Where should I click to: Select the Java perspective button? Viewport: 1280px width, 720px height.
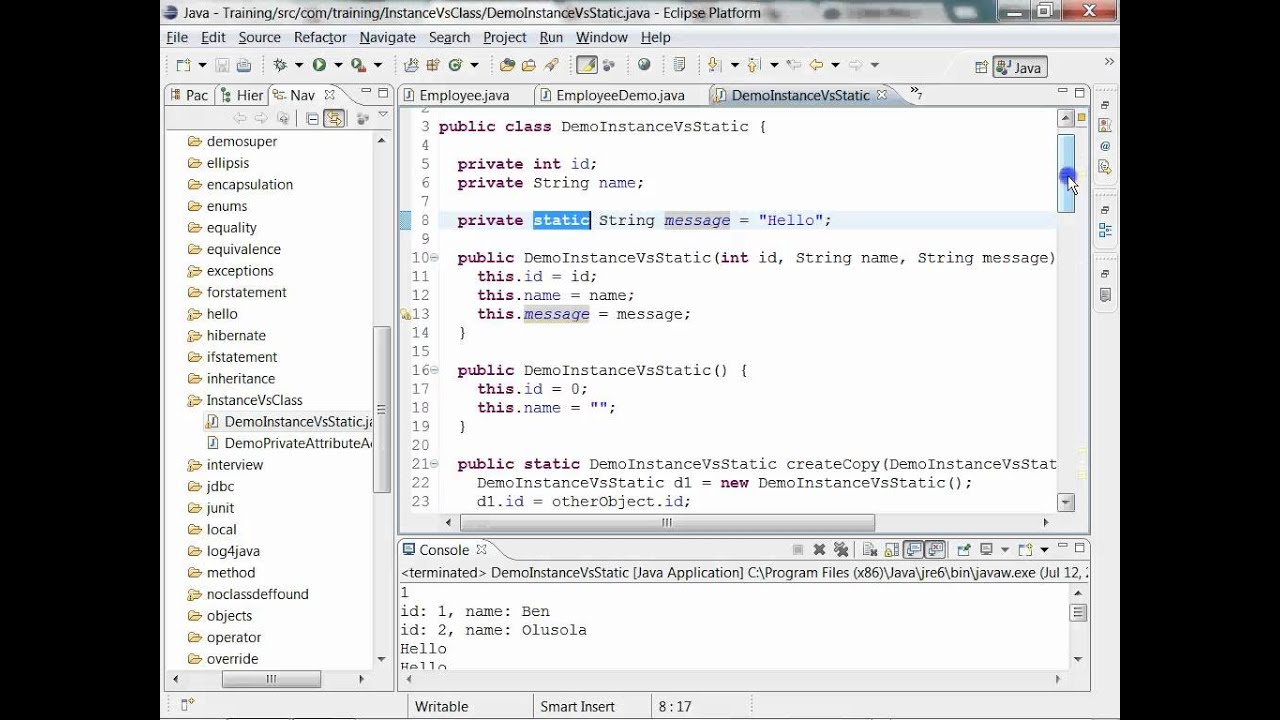point(1019,67)
